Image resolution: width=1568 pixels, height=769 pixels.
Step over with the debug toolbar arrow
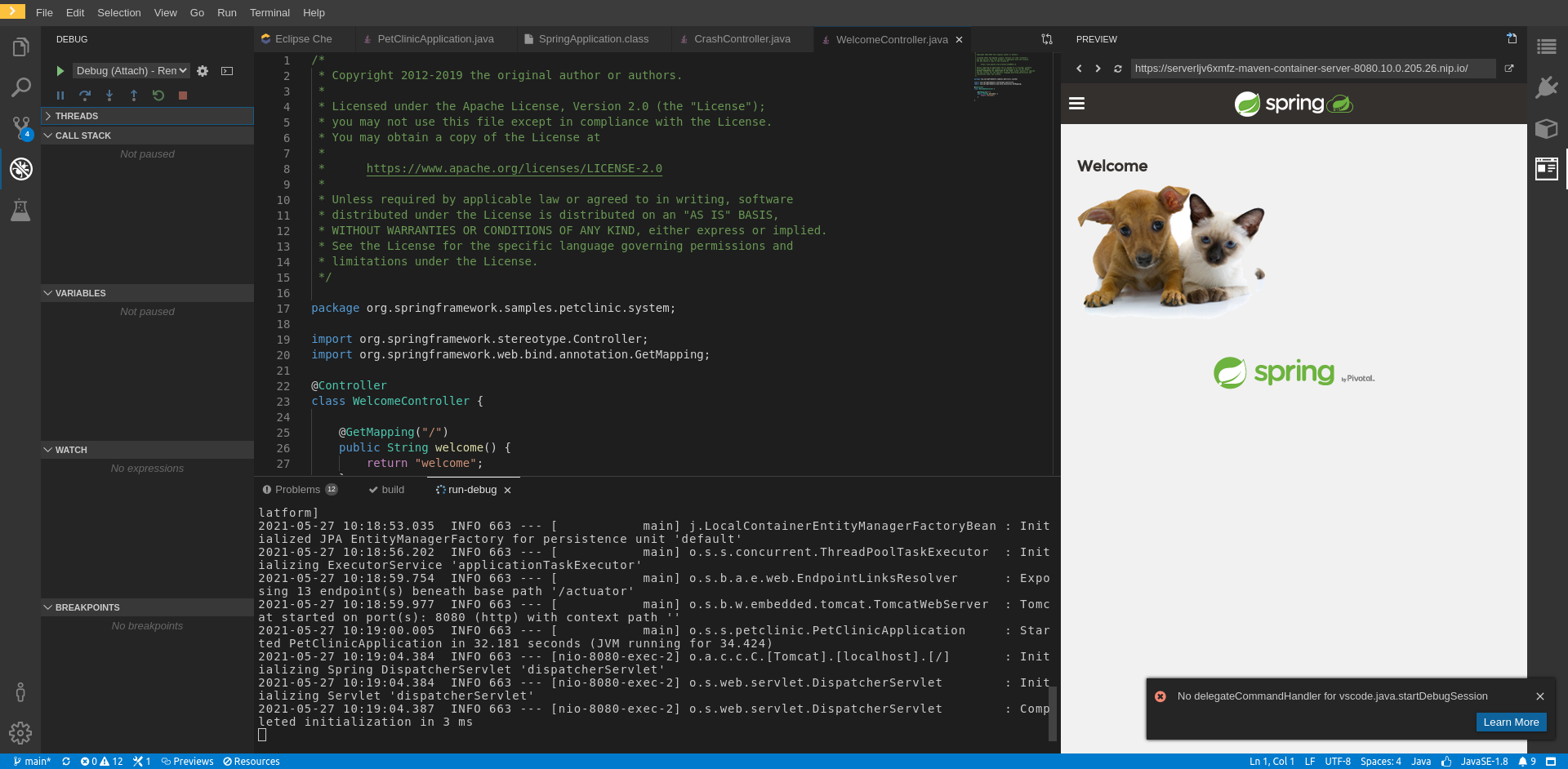[85, 96]
